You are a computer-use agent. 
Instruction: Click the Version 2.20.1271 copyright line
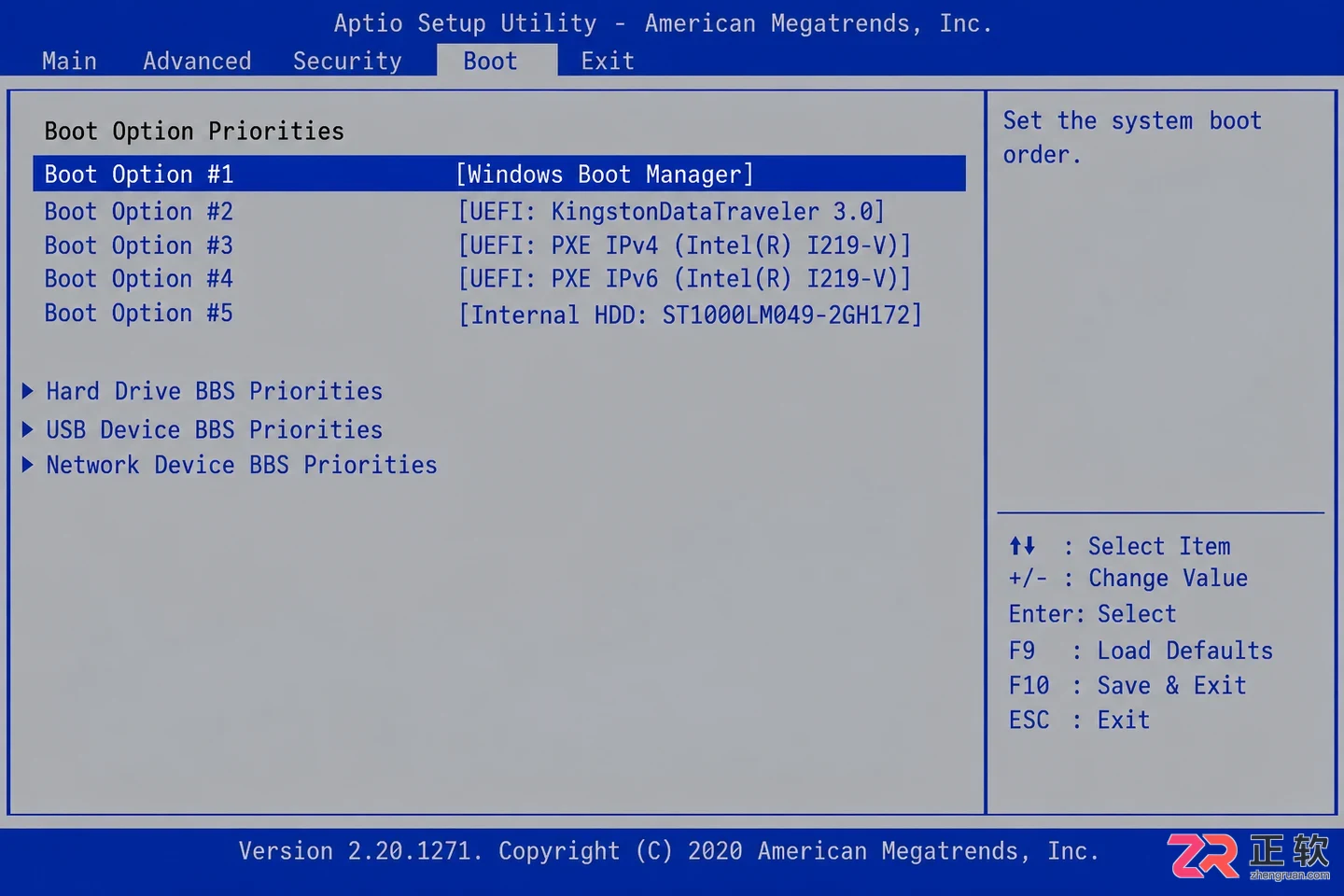click(668, 851)
